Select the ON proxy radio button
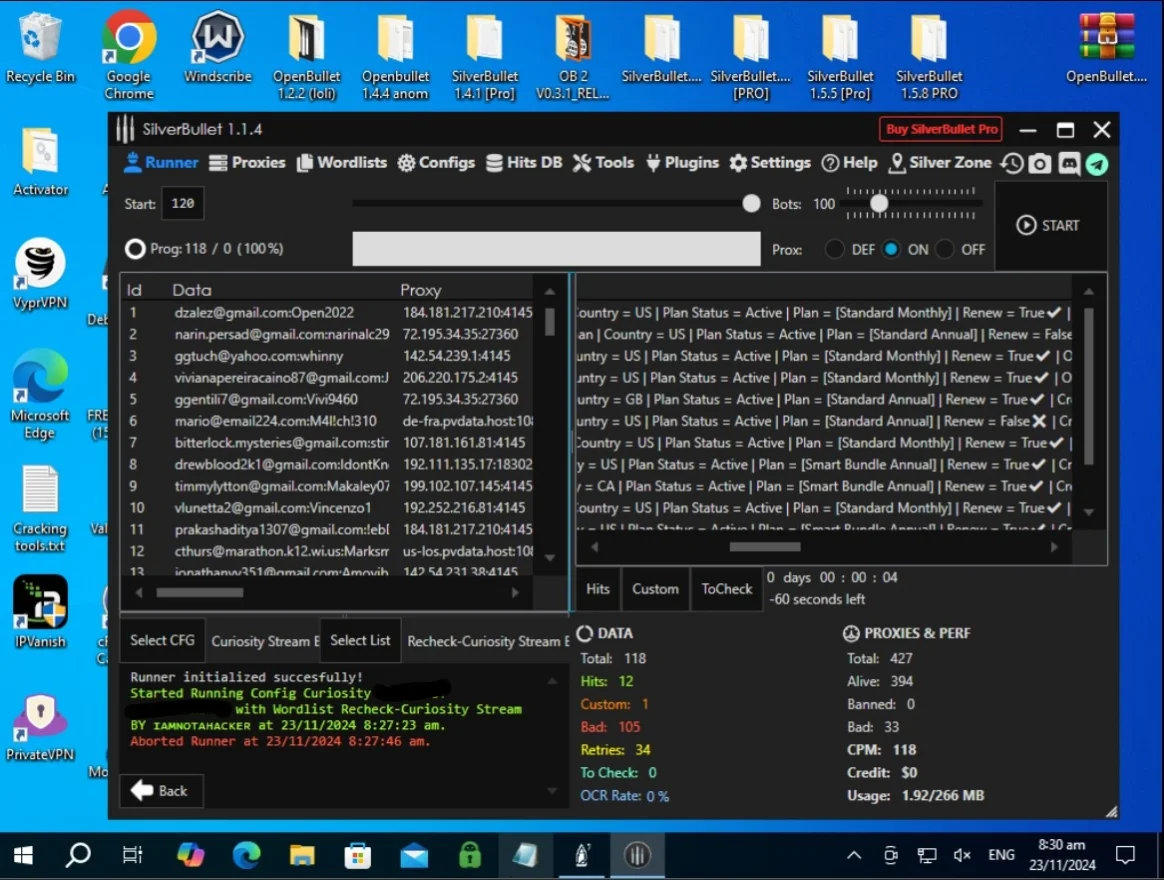Screen dimensions: 1164x880 point(892,250)
